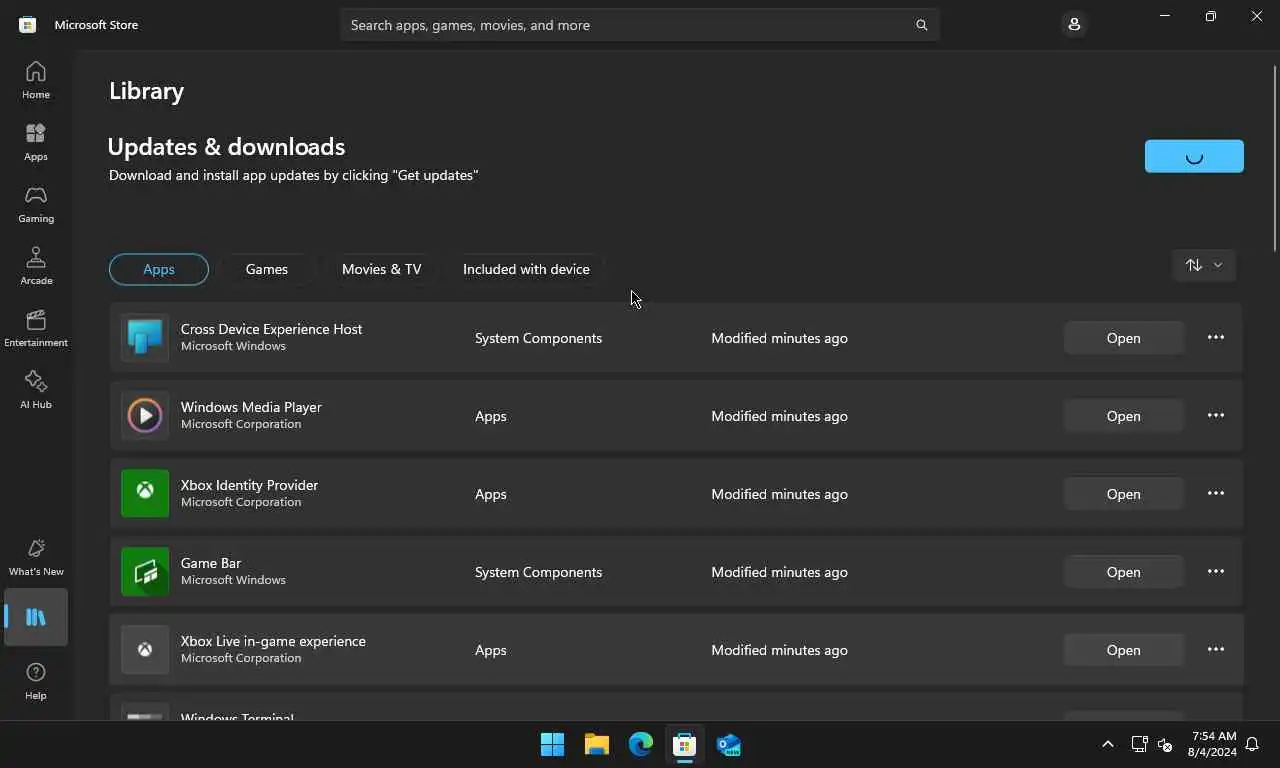Click the Xbox Identity Provider name text
Screen dimensions: 1280x768
[249, 485]
